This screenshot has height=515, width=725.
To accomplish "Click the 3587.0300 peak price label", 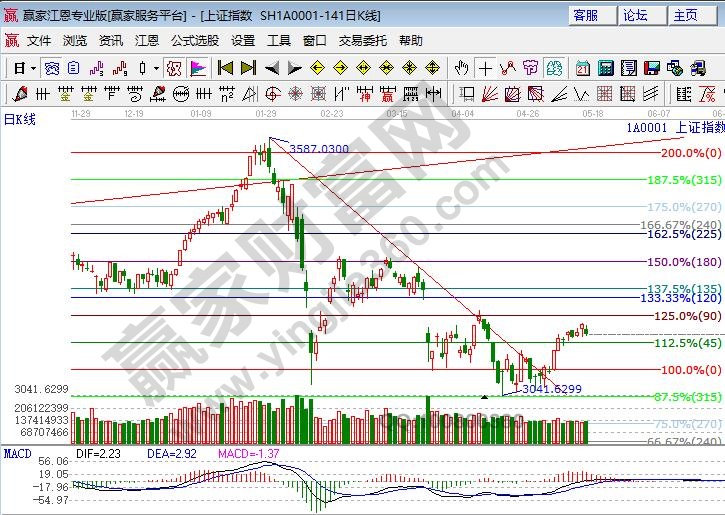I will point(319,149).
